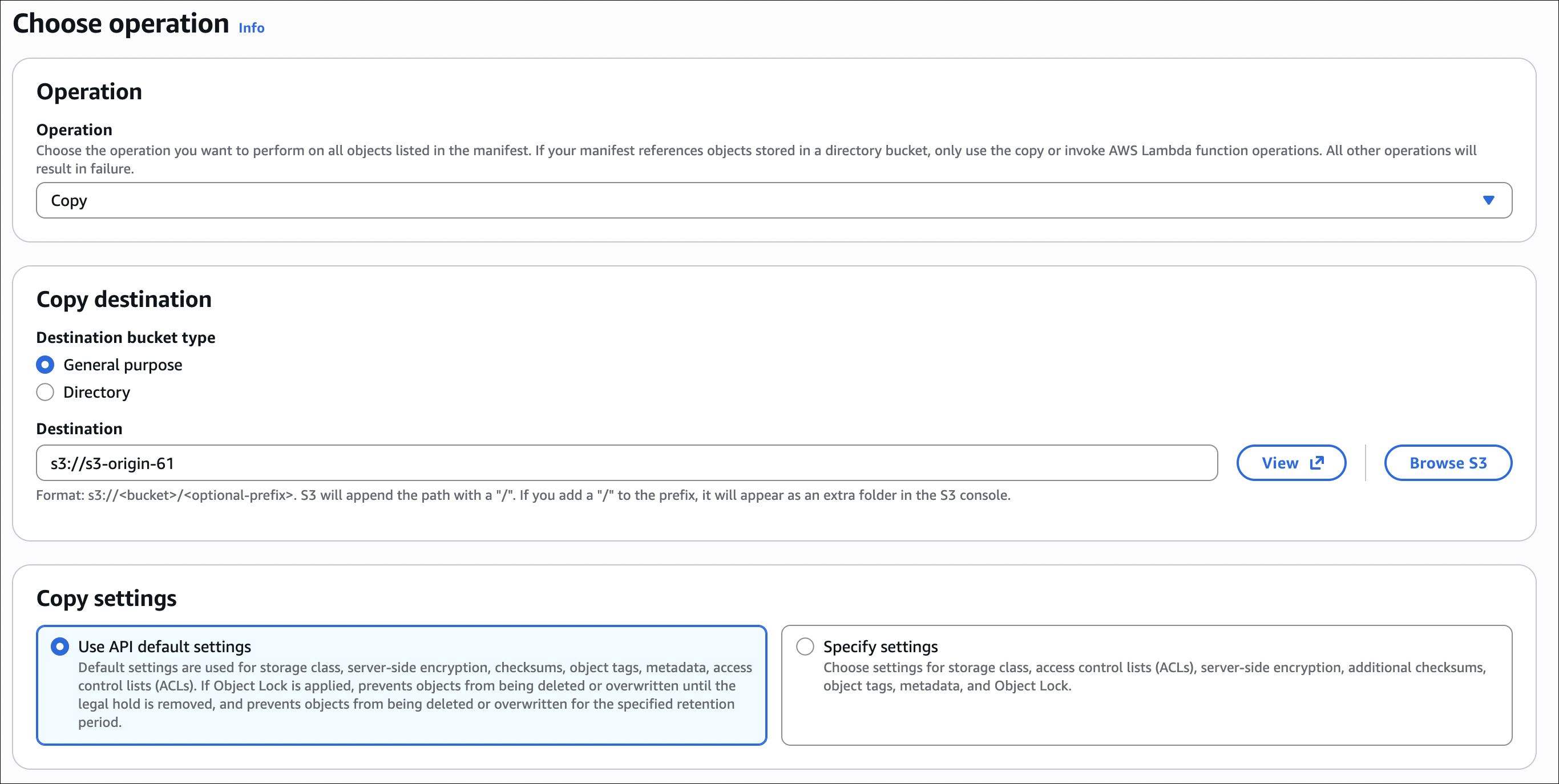
Task: Click the Copy settings heading
Action: pos(107,597)
